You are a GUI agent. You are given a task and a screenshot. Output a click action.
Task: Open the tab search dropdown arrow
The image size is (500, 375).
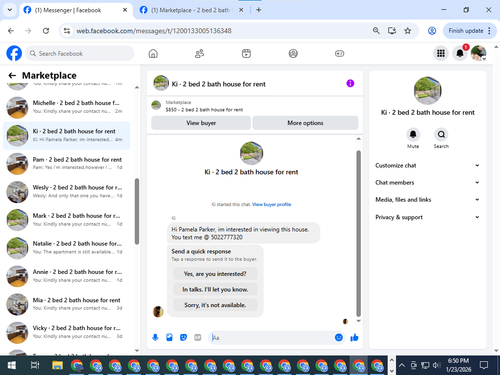coord(10,10)
